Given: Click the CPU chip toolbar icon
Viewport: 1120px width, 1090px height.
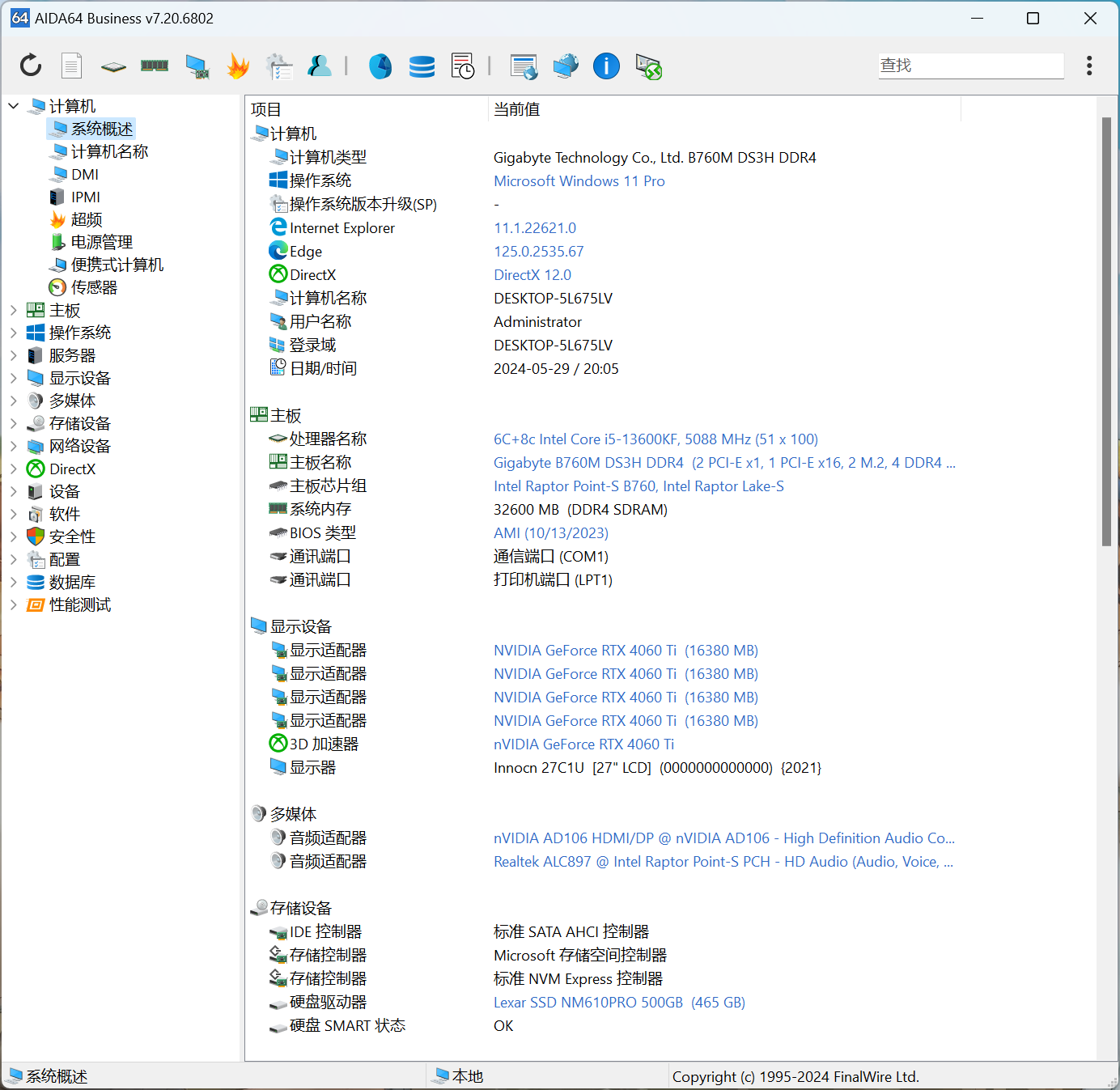Looking at the screenshot, I should tap(113, 66).
